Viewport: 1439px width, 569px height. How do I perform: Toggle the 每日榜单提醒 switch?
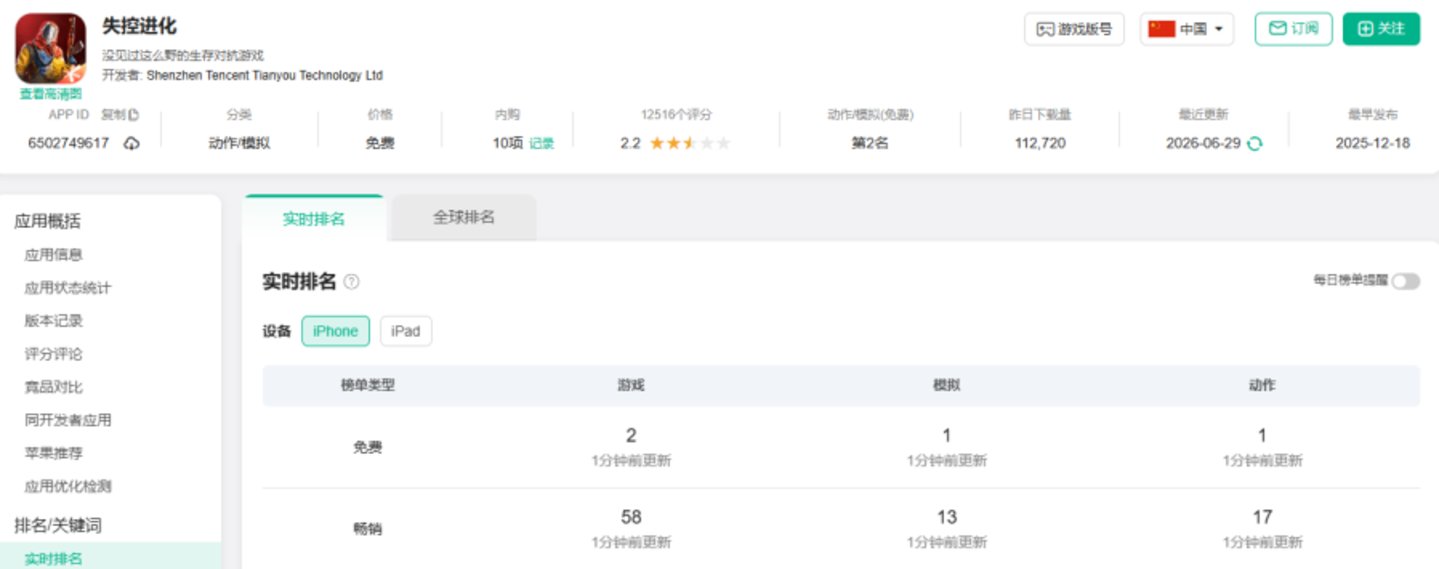1405,281
